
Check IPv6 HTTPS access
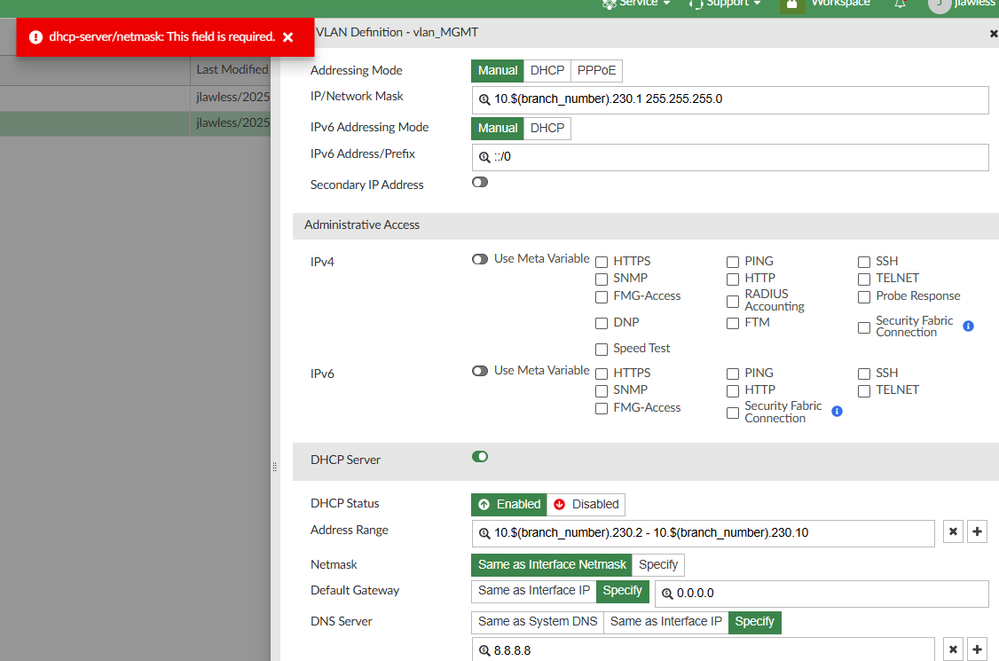(601, 374)
